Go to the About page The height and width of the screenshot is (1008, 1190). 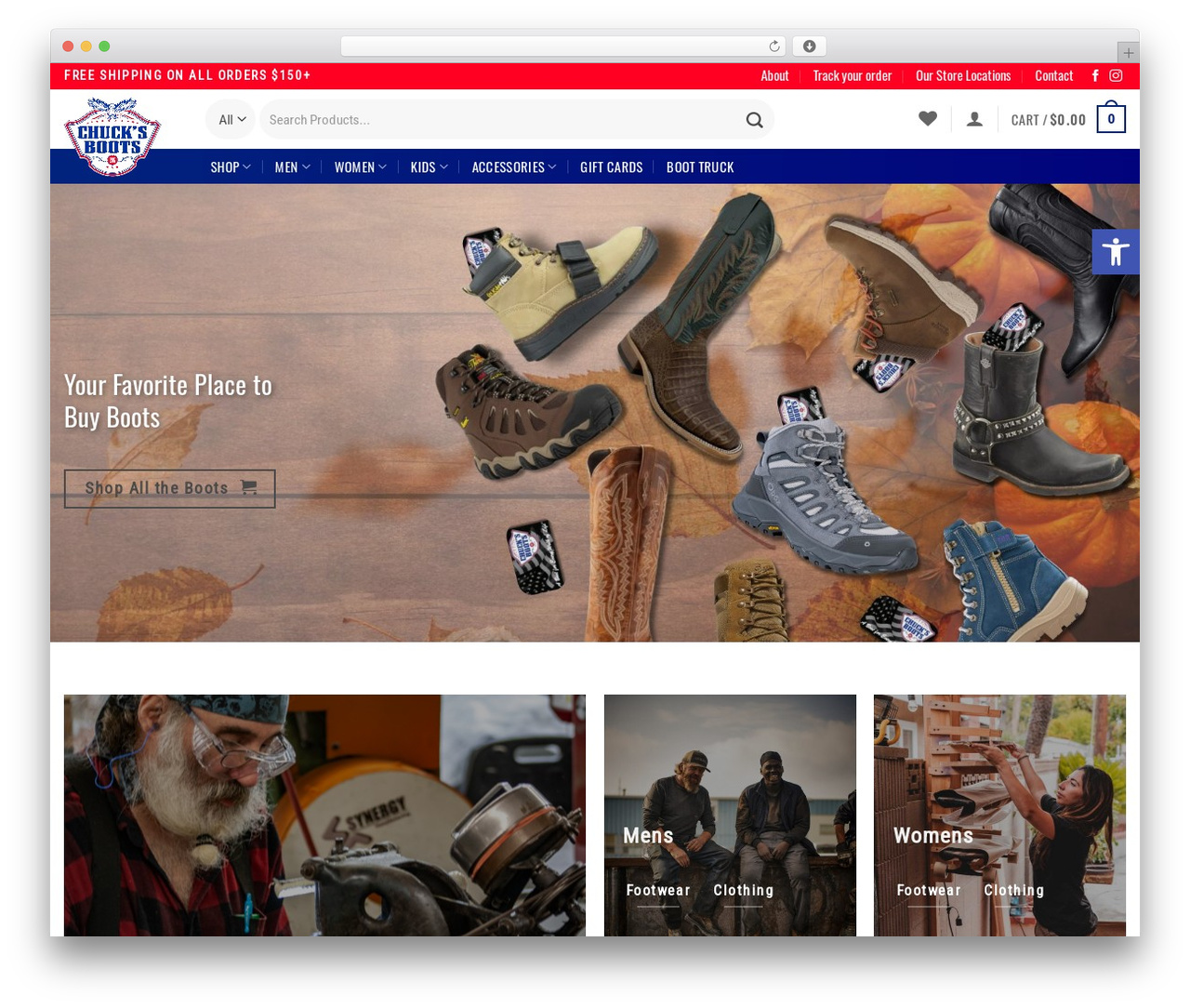pyautogui.click(x=774, y=76)
